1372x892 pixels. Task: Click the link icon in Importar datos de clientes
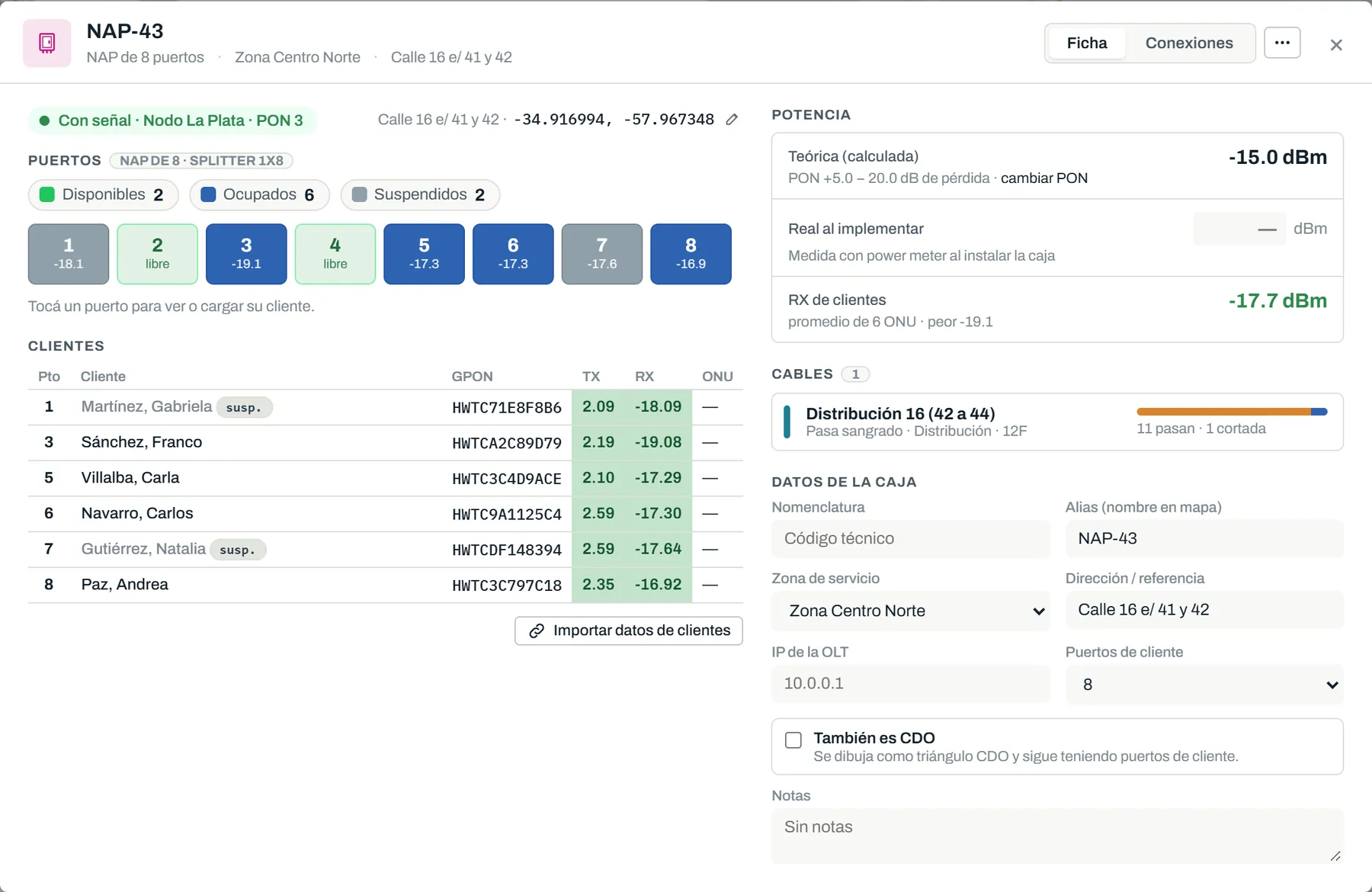pyautogui.click(x=537, y=631)
